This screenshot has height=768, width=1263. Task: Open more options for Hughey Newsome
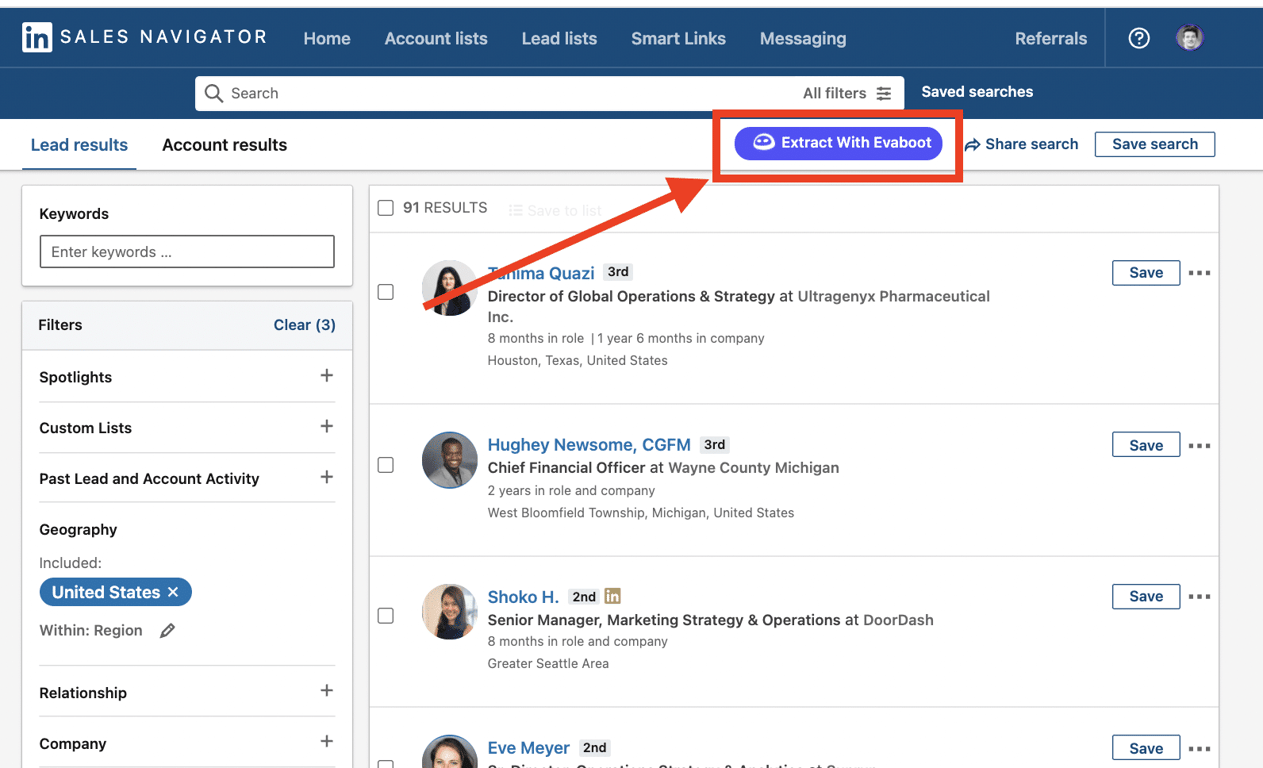point(1199,445)
